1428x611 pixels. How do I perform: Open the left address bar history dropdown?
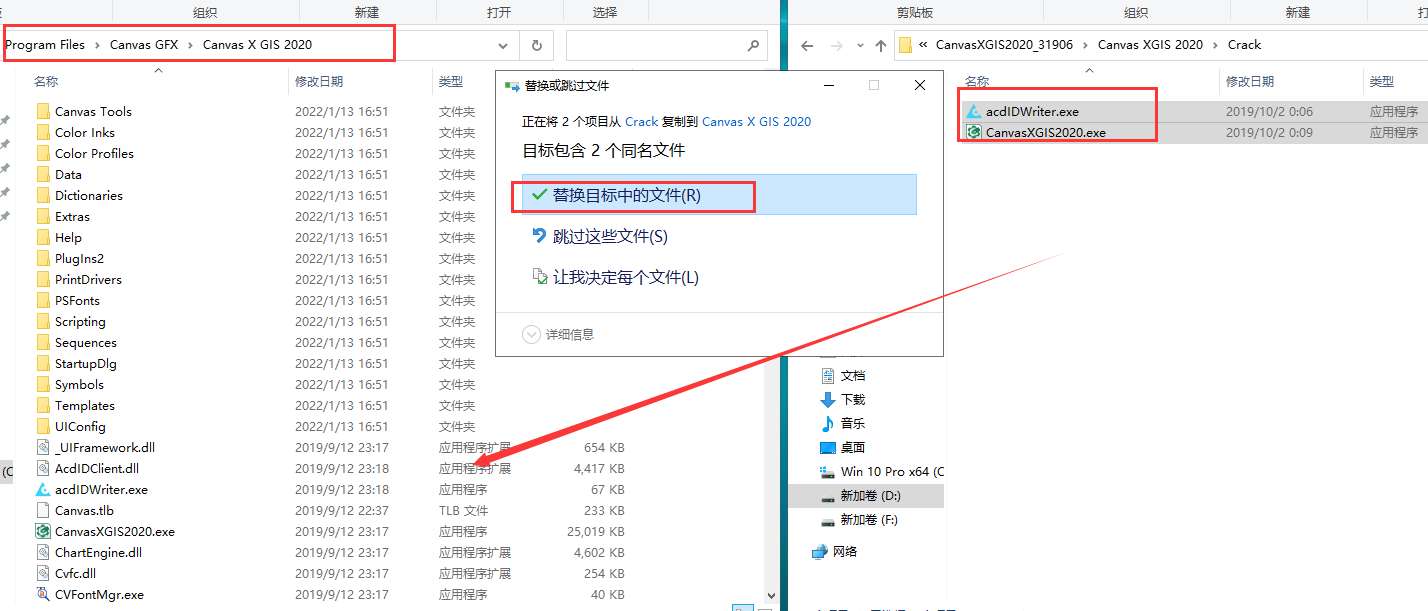click(x=503, y=45)
